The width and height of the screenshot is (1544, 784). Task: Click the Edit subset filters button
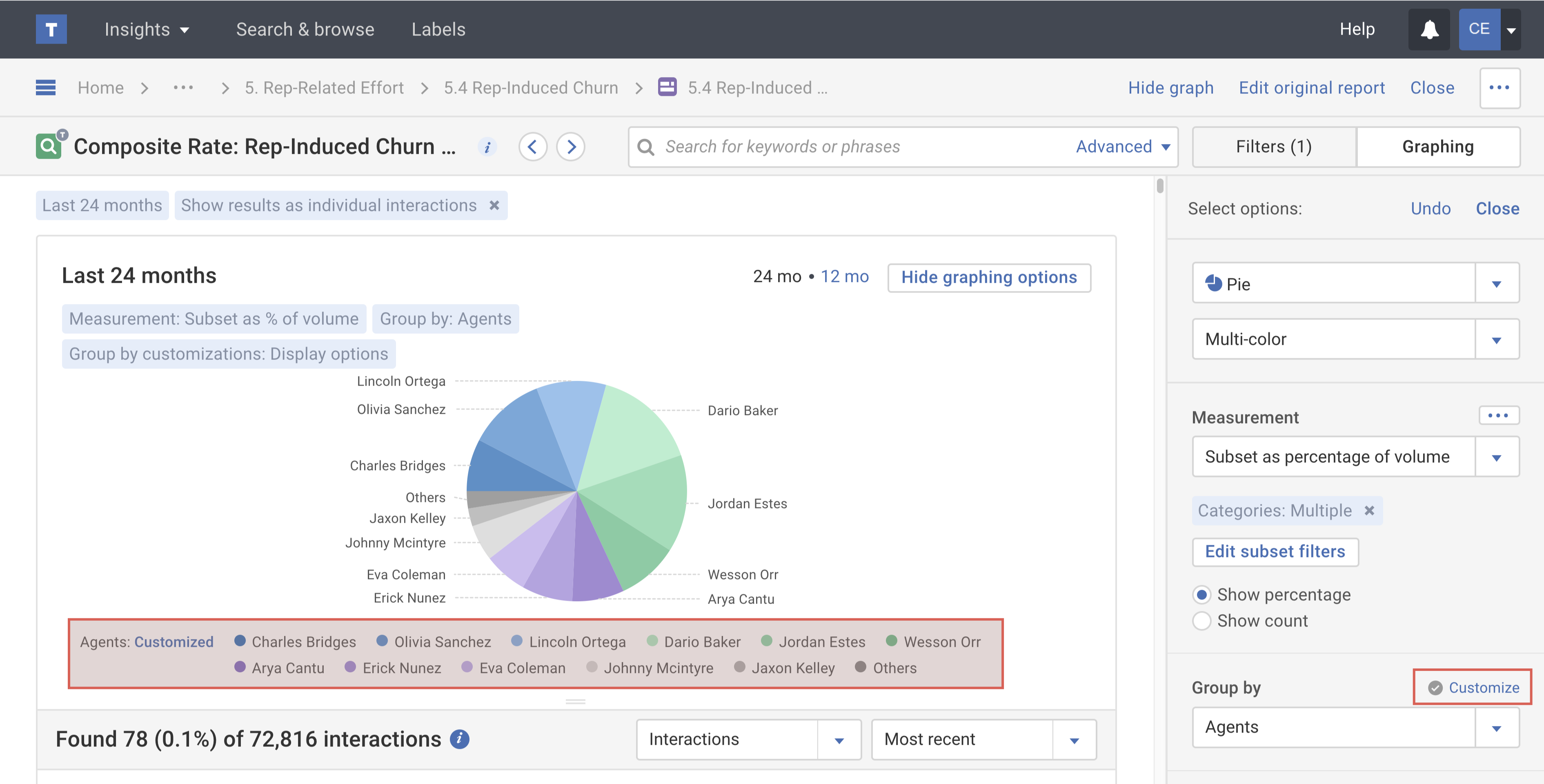[1275, 551]
